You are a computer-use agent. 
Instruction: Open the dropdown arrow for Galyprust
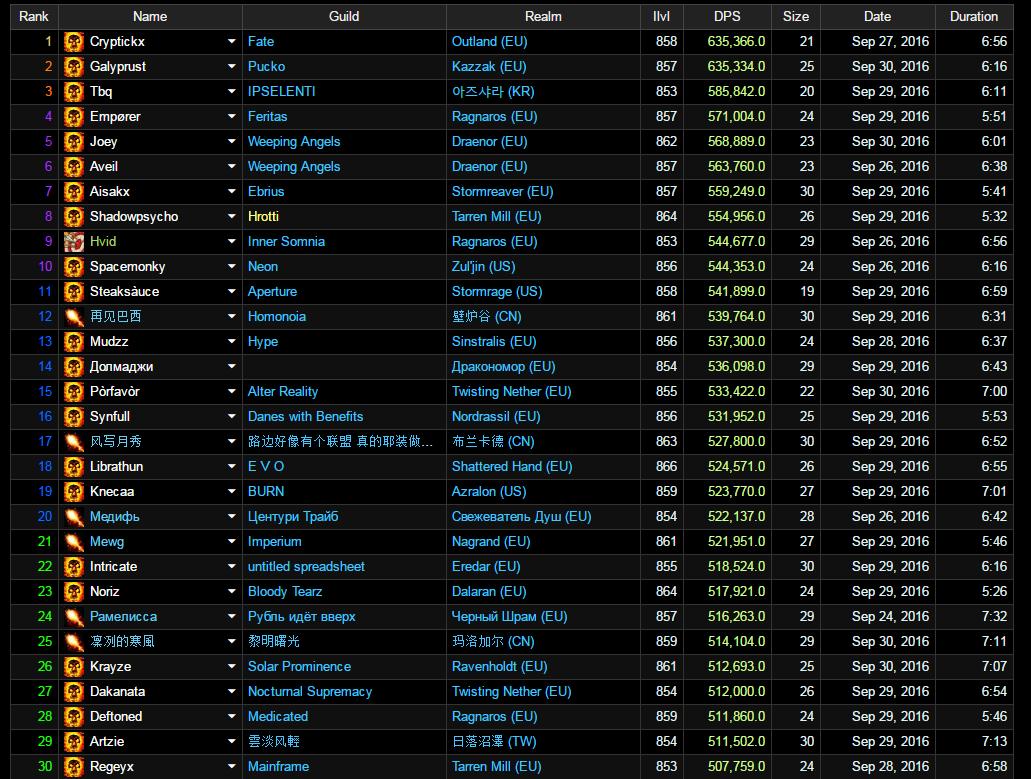click(x=231, y=66)
